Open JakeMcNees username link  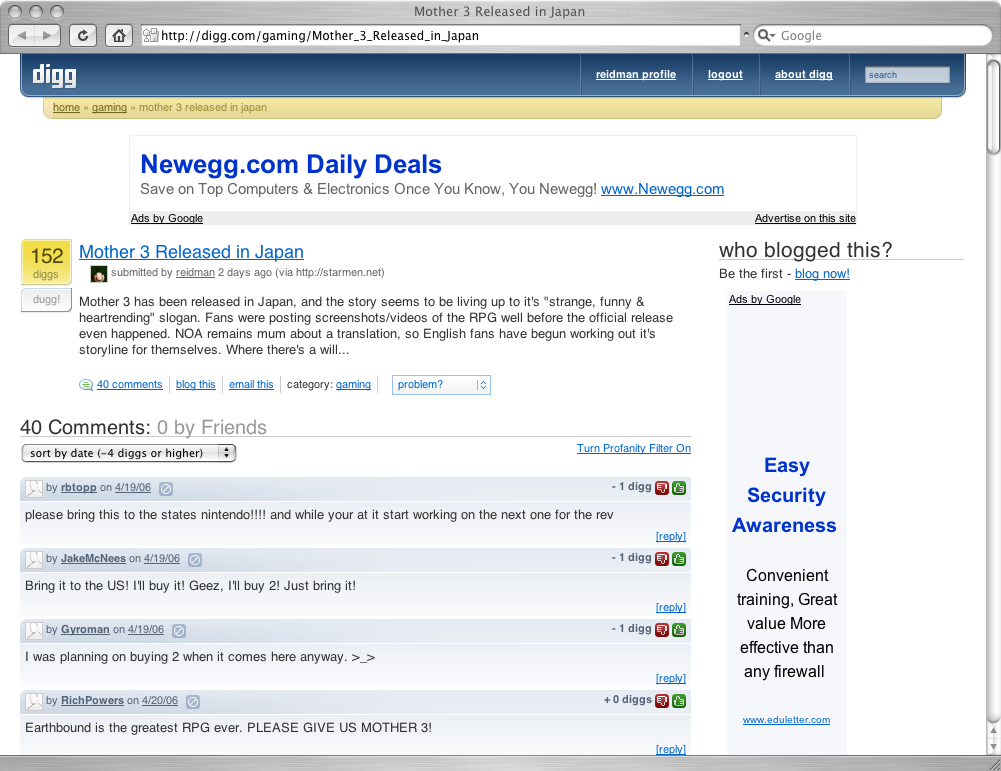pyautogui.click(x=93, y=558)
